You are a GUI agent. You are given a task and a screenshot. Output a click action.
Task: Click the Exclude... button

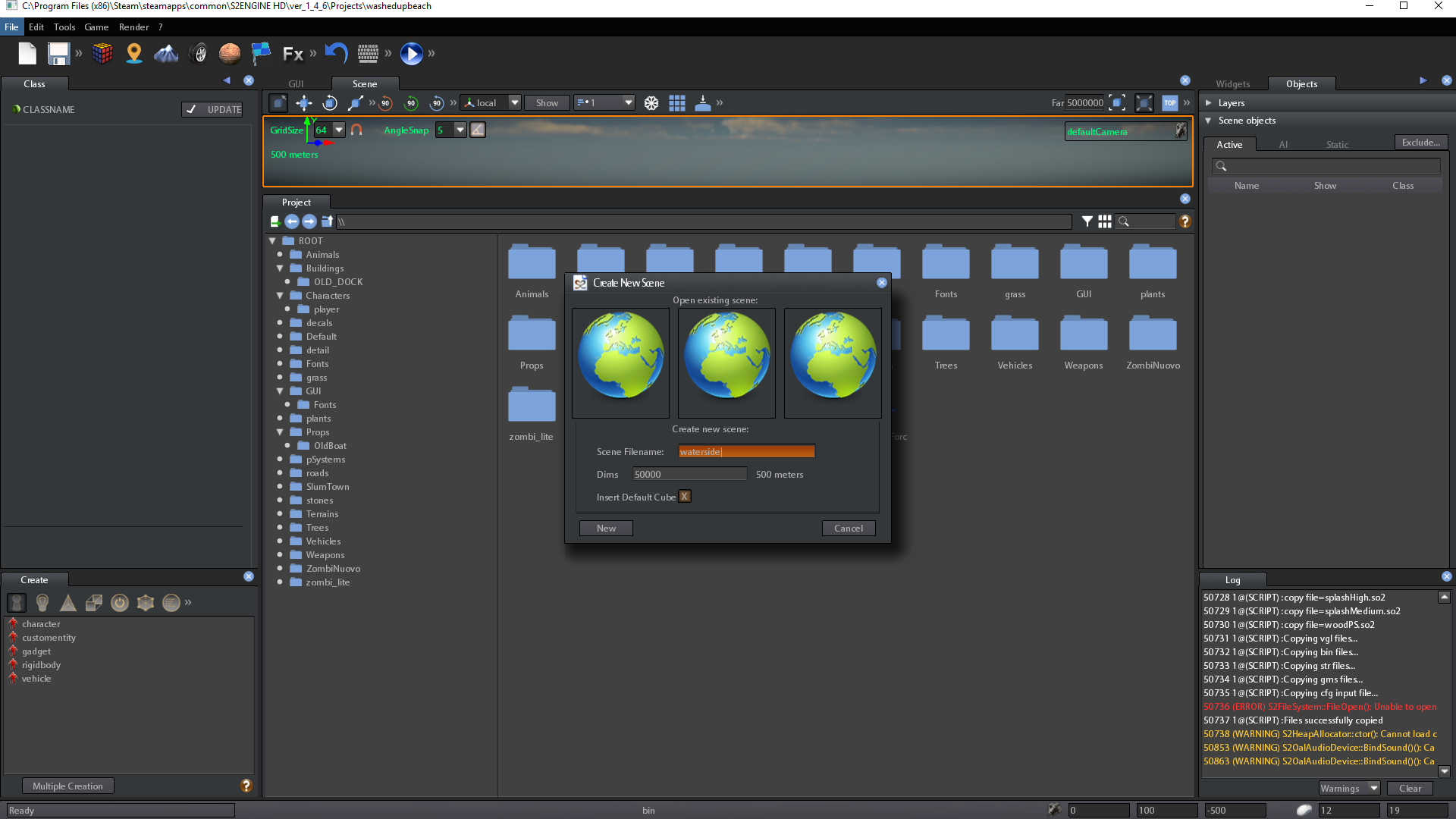pyautogui.click(x=1421, y=143)
